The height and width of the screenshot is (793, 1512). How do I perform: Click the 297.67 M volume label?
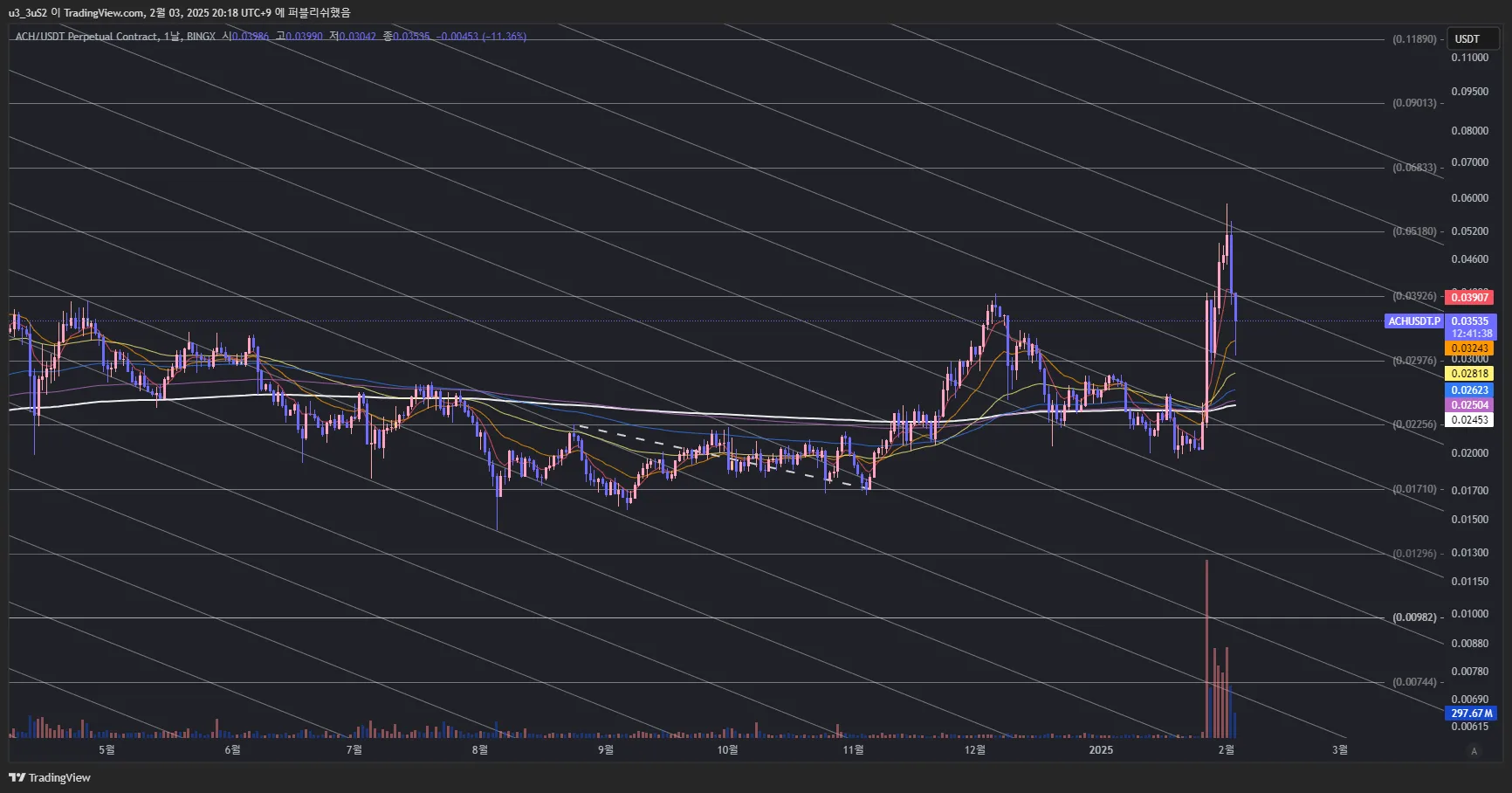tap(1472, 714)
